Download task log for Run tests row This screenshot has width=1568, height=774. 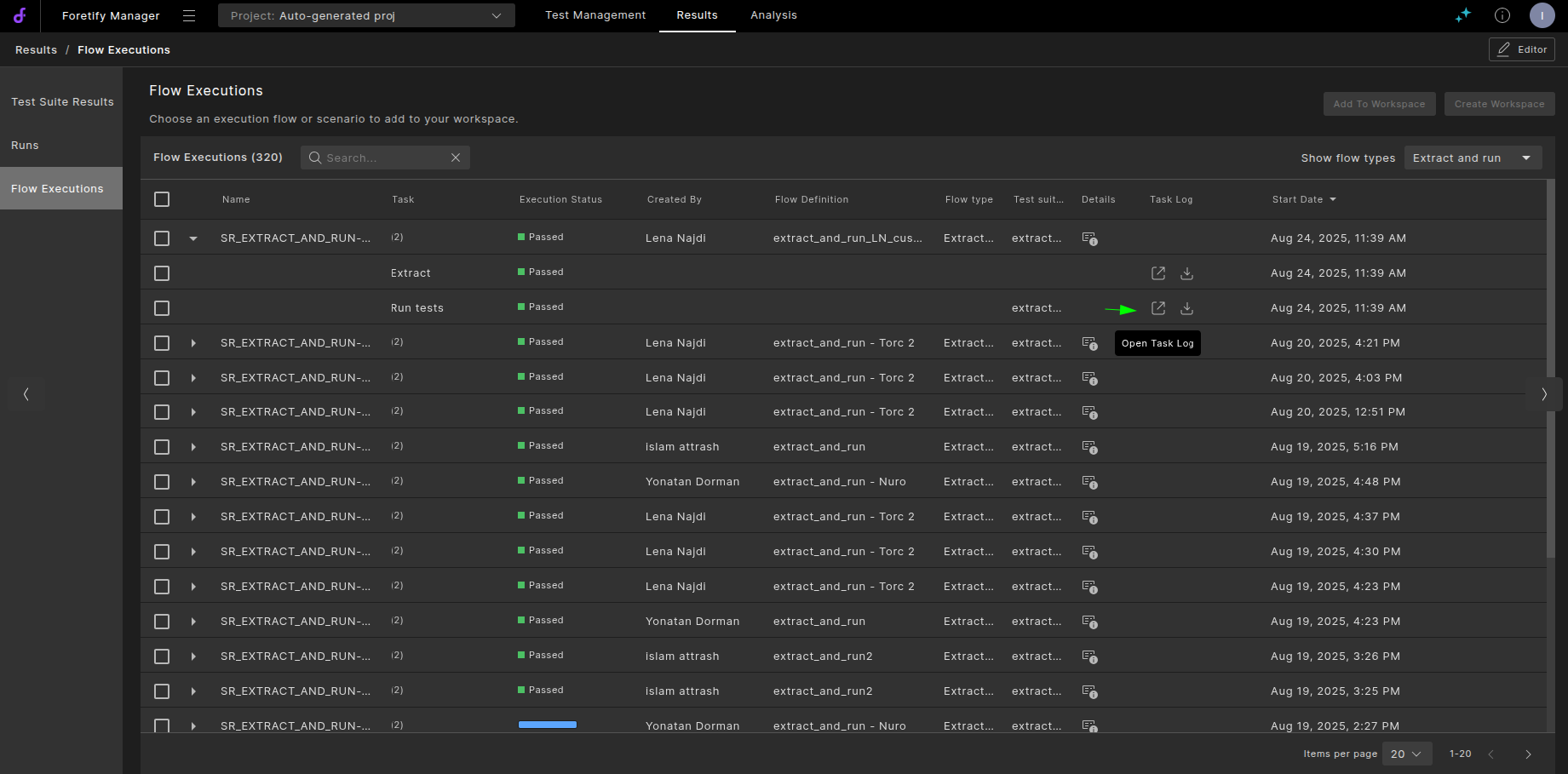pyautogui.click(x=1186, y=308)
